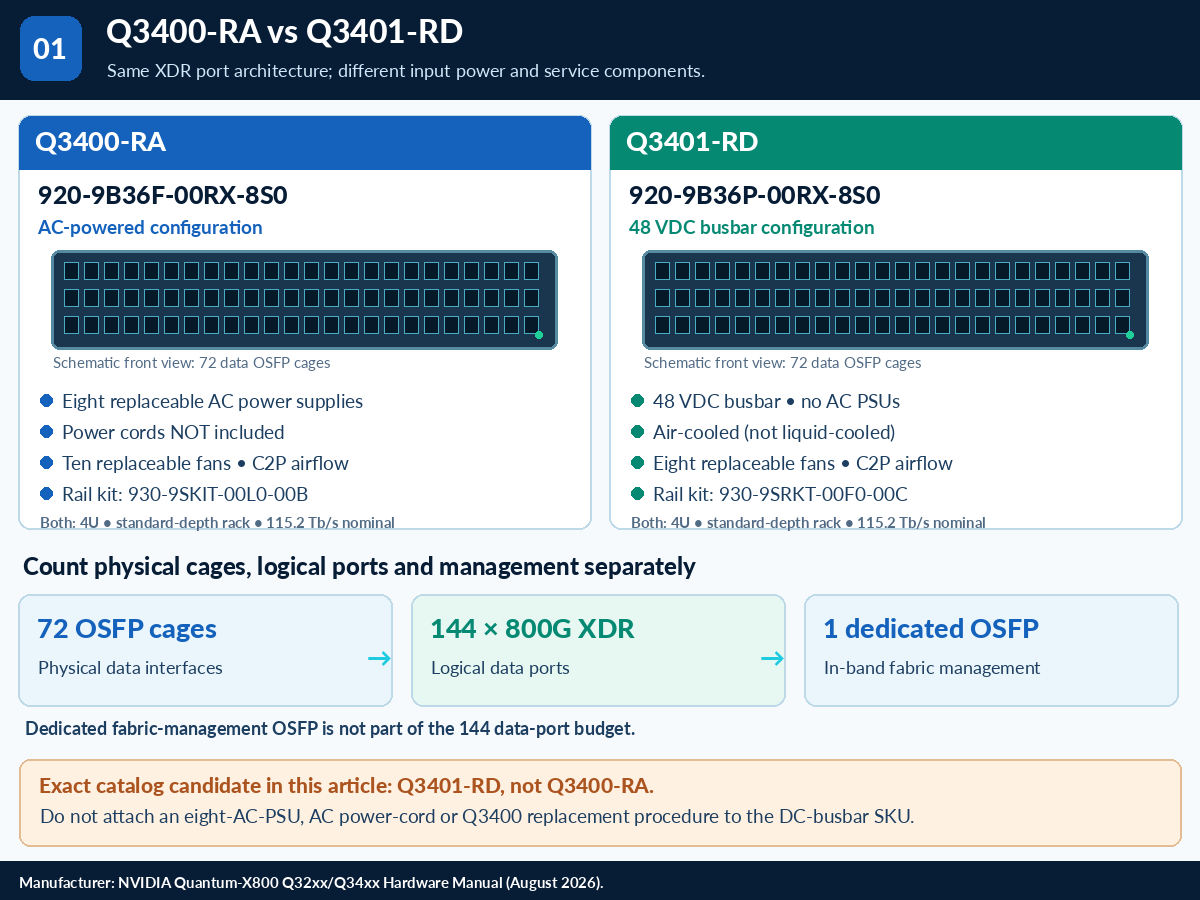Click bullet dot beside 'Eight replaceable AC power supplies'
This screenshot has width=1200, height=900.
coord(46,401)
